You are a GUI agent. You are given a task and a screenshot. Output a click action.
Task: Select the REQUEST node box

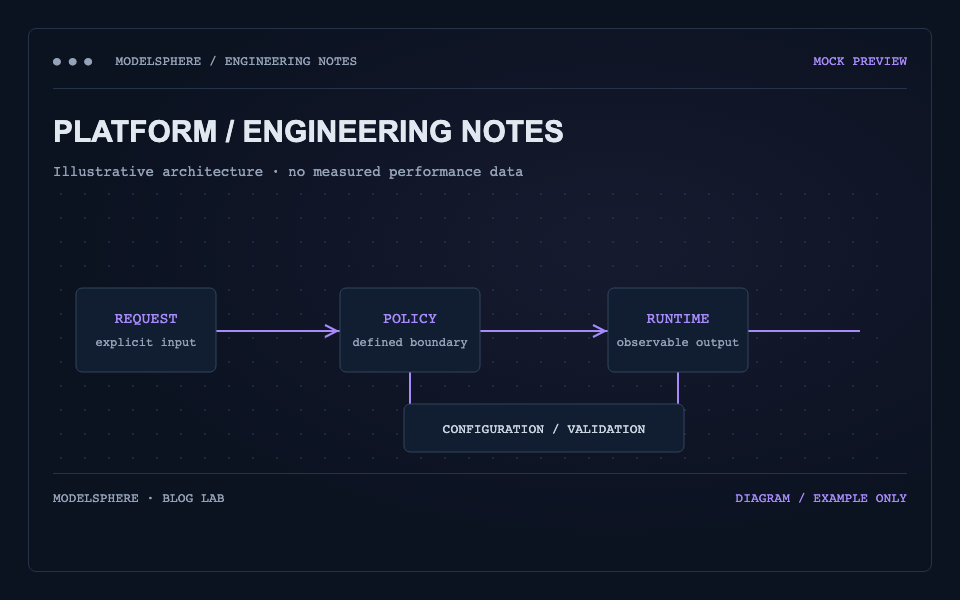[x=146, y=330]
